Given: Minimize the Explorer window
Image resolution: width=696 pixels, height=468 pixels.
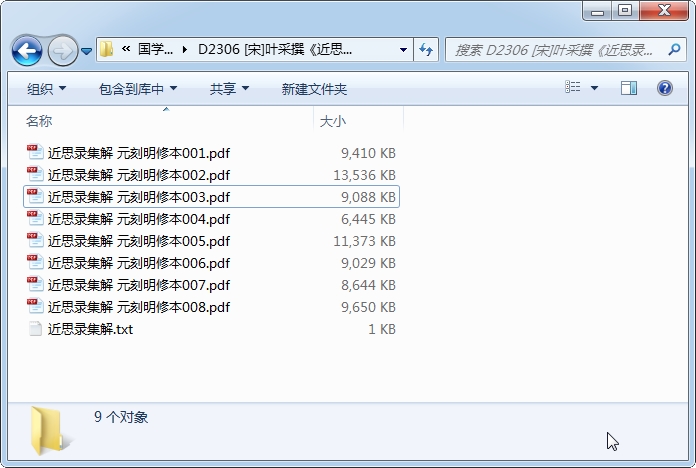Looking at the screenshot, I should [597, 11].
